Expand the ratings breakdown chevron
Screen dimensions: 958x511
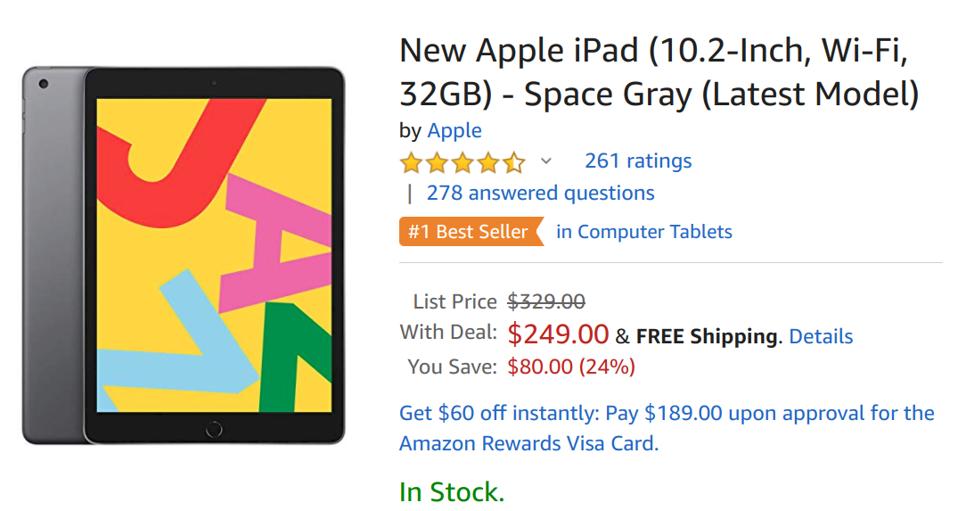[546, 161]
